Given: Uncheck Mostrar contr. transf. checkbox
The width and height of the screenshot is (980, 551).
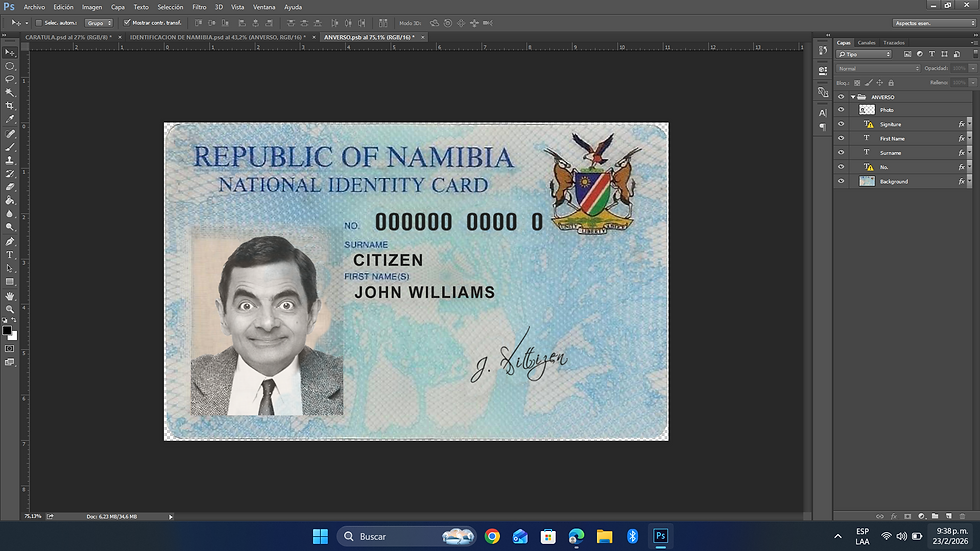Looking at the screenshot, I should (x=127, y=23).
